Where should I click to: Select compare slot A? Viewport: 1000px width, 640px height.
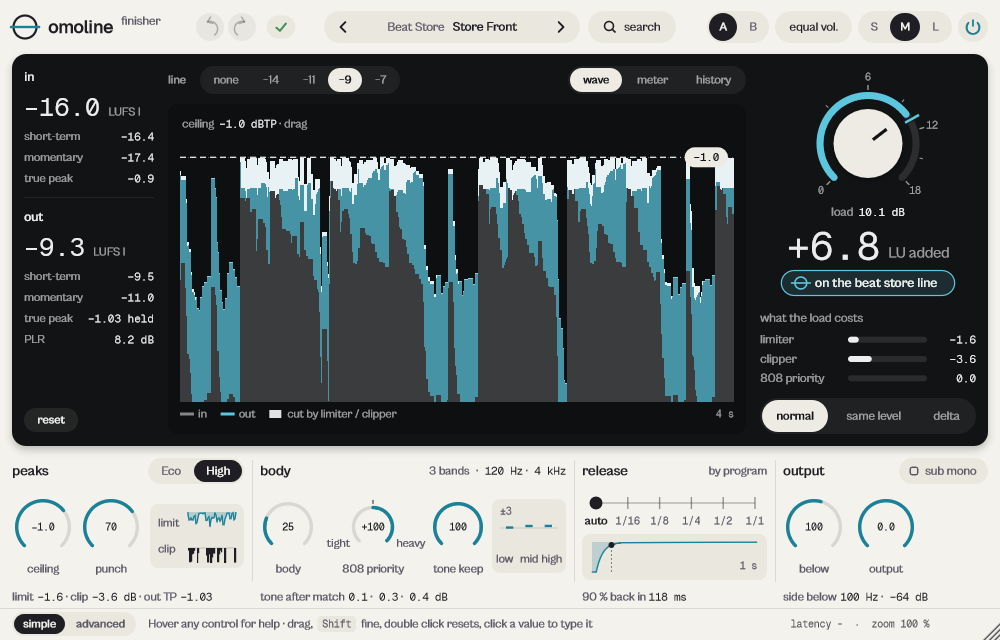[723, 27]
